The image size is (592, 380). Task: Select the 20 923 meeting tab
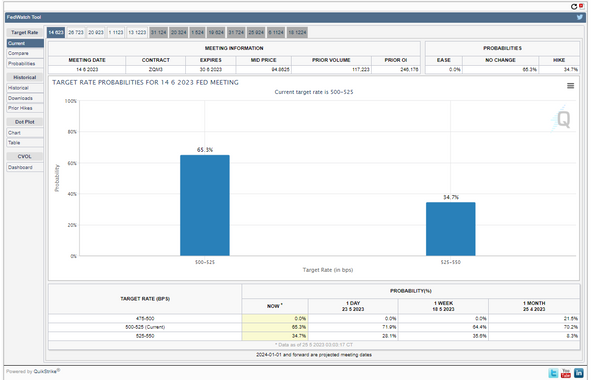pos(96,32)
